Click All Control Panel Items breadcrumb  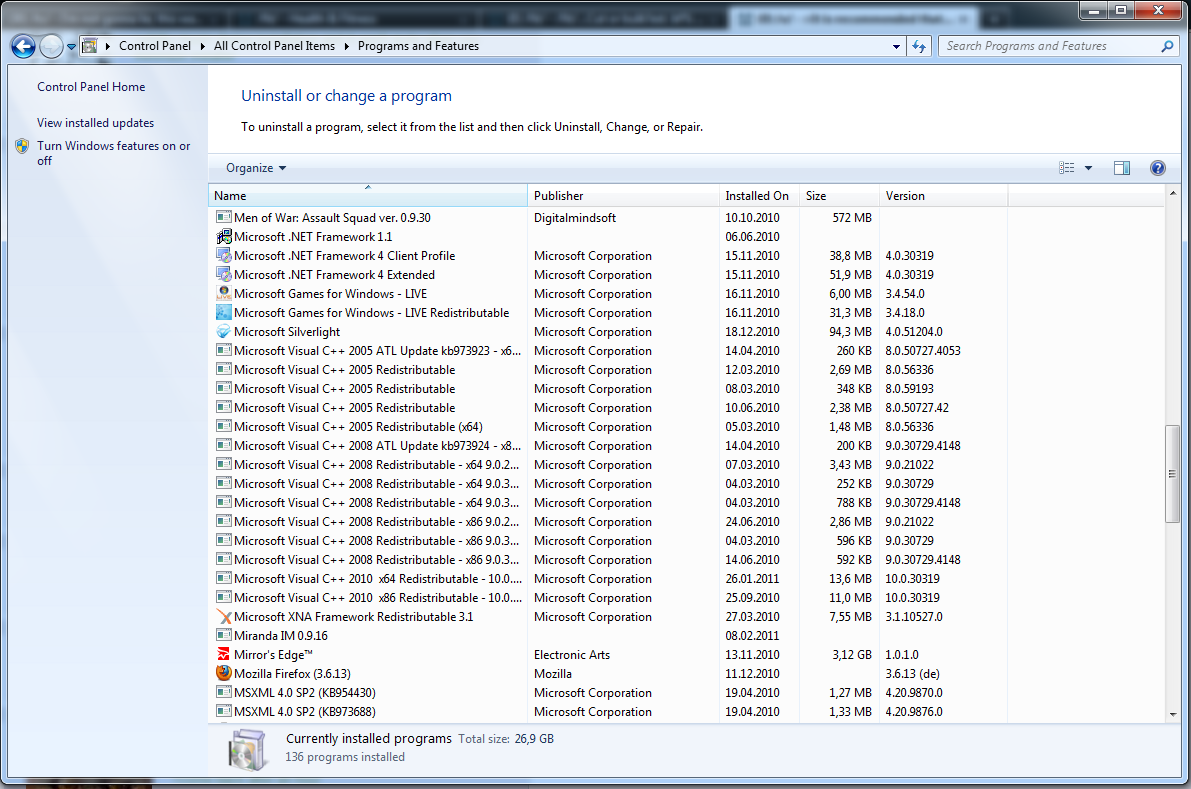[x=274, y=46]
